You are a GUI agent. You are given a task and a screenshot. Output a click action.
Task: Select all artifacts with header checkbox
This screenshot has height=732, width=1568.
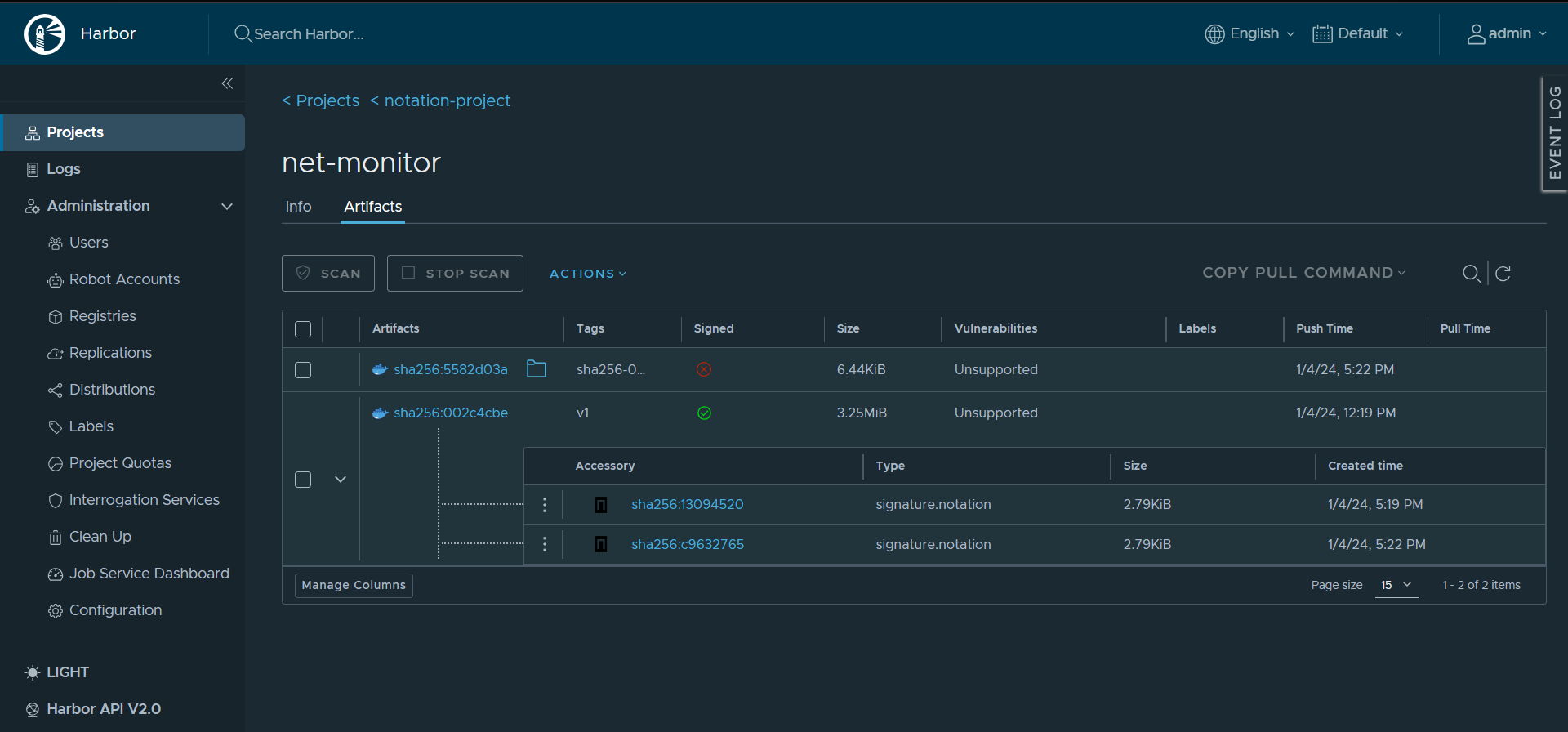(x=303, y=329)
